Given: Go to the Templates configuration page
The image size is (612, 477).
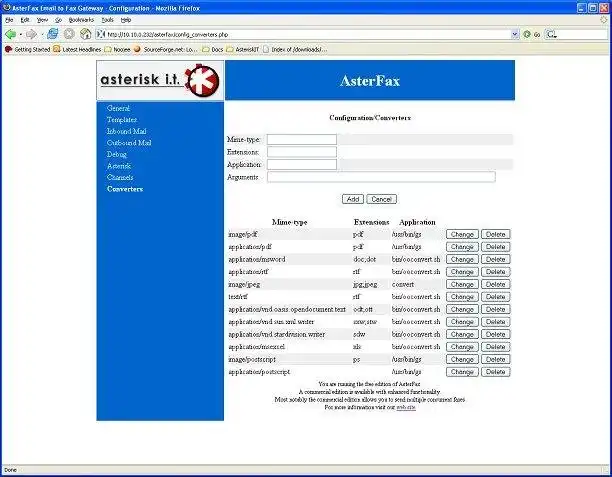Looking at the screenshot, I should click(x=122, y=120).
